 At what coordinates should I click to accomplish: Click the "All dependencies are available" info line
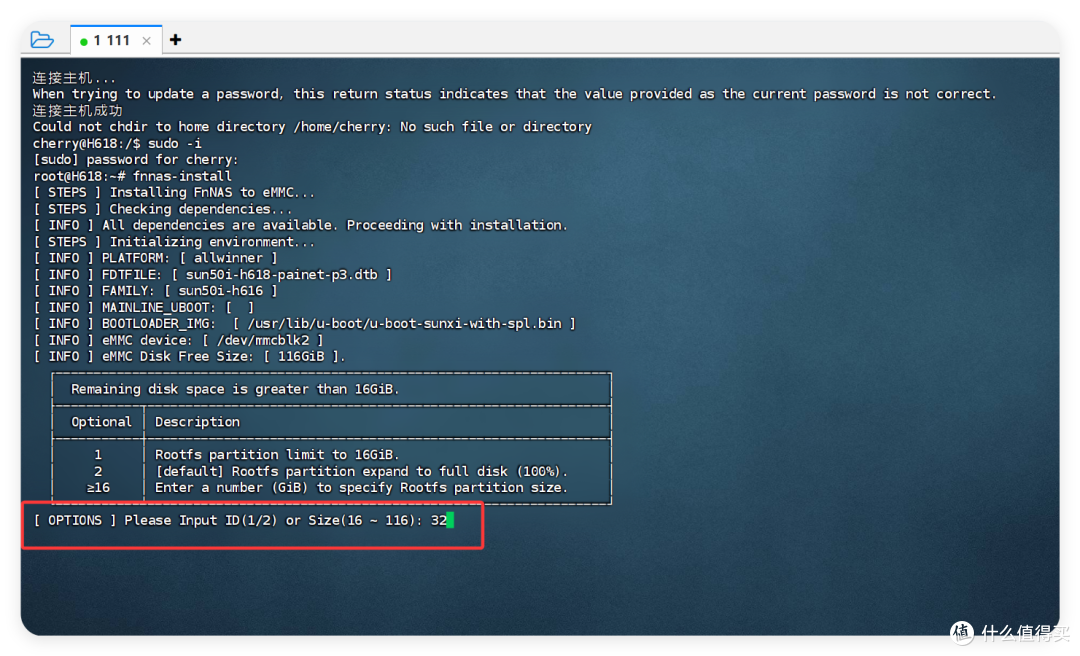click(300, 225)
